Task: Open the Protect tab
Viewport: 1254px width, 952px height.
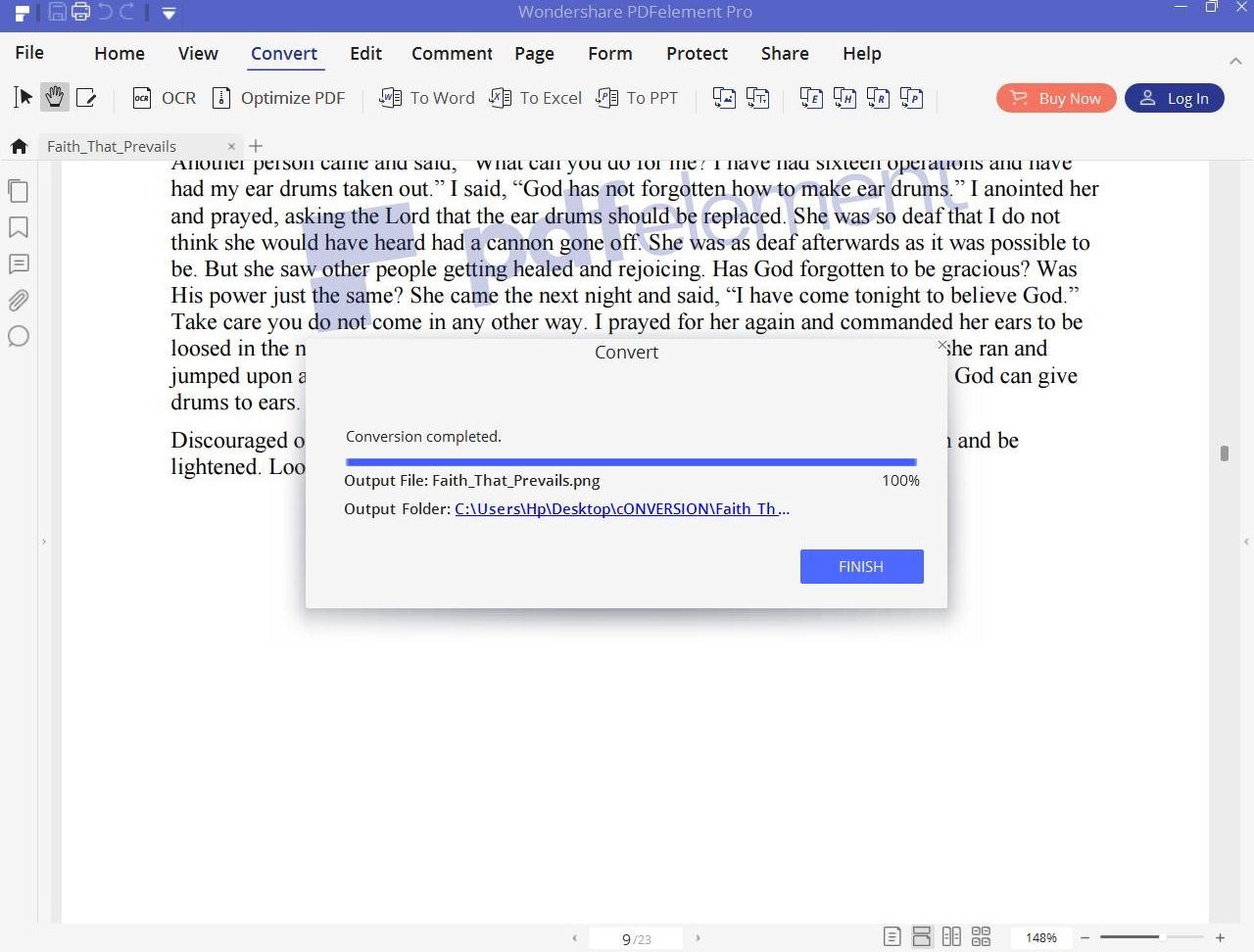Action: 697,53
